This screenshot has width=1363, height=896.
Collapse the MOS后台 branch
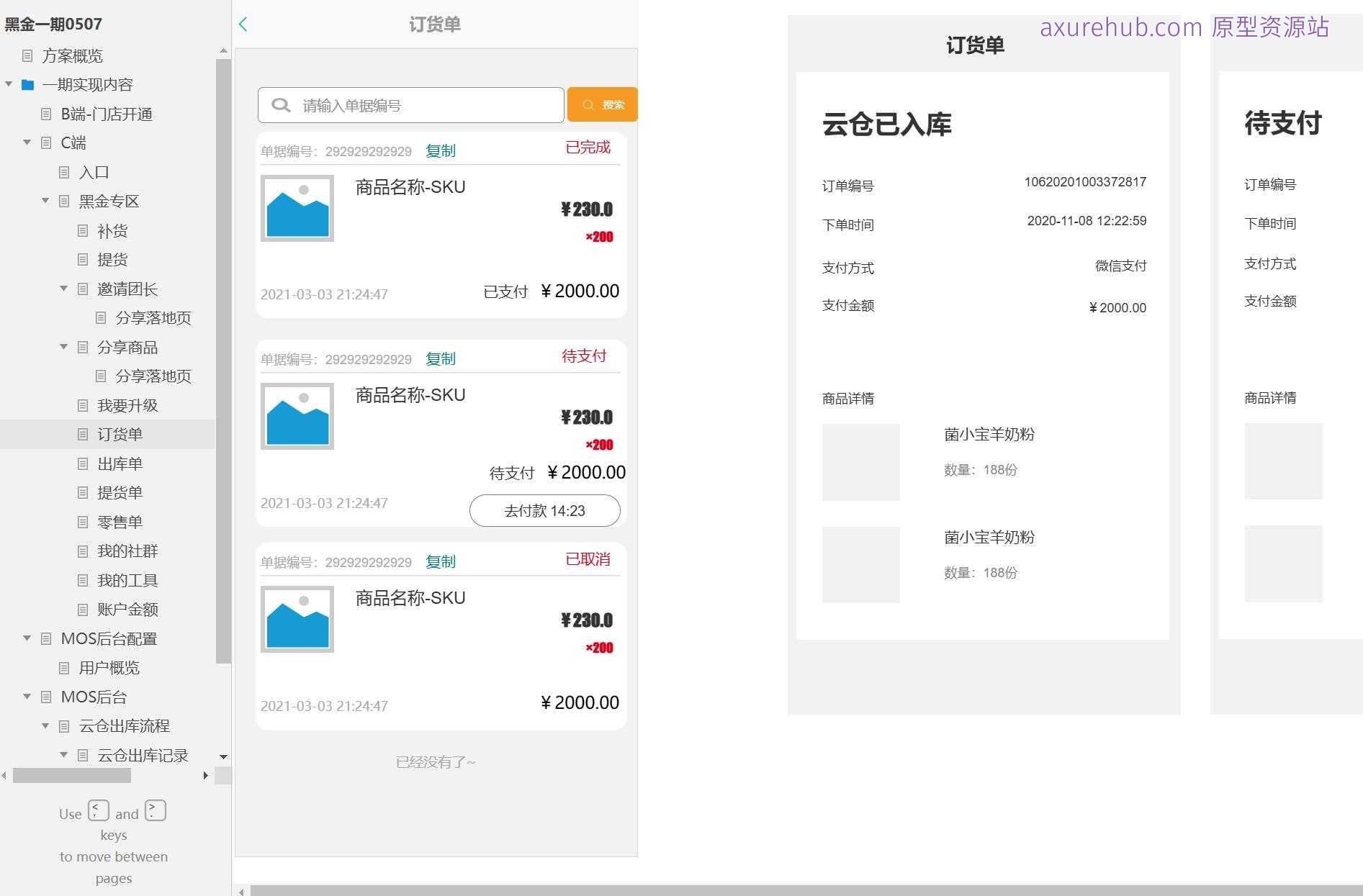pyautogui.click(x=27, y=697)
